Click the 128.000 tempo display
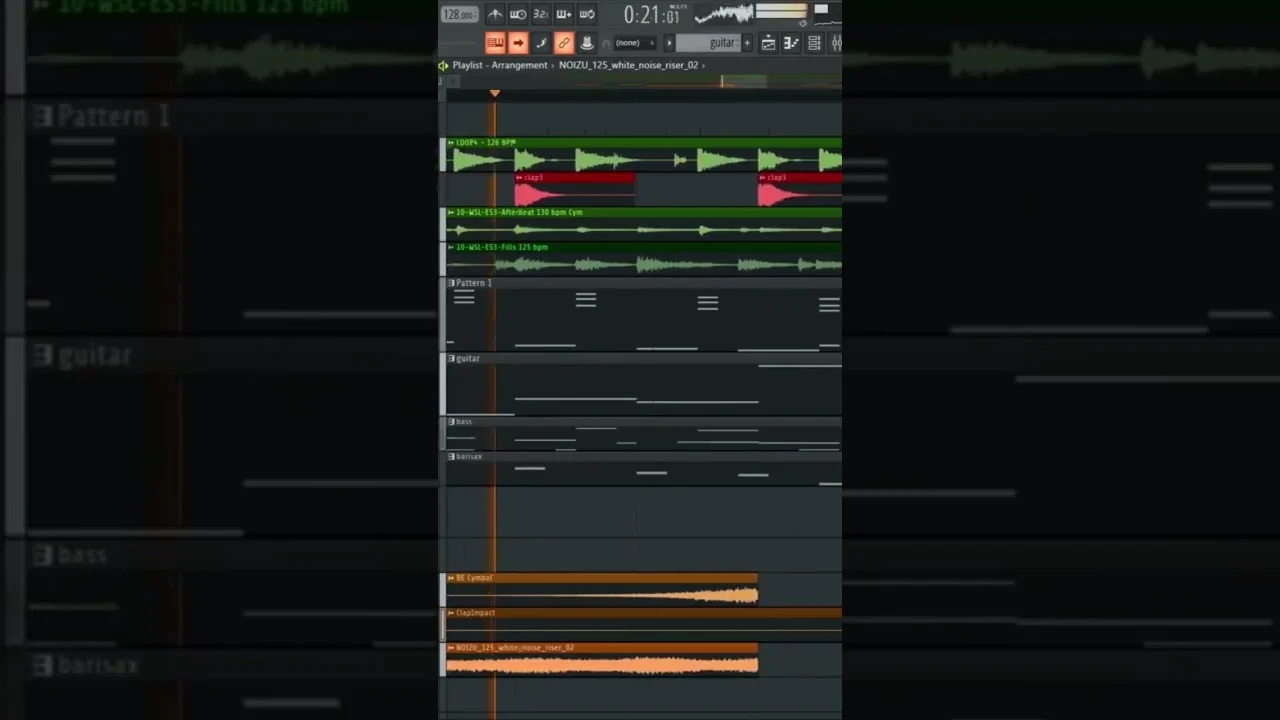The image size is (1280, 720). [x=459, y=15]
